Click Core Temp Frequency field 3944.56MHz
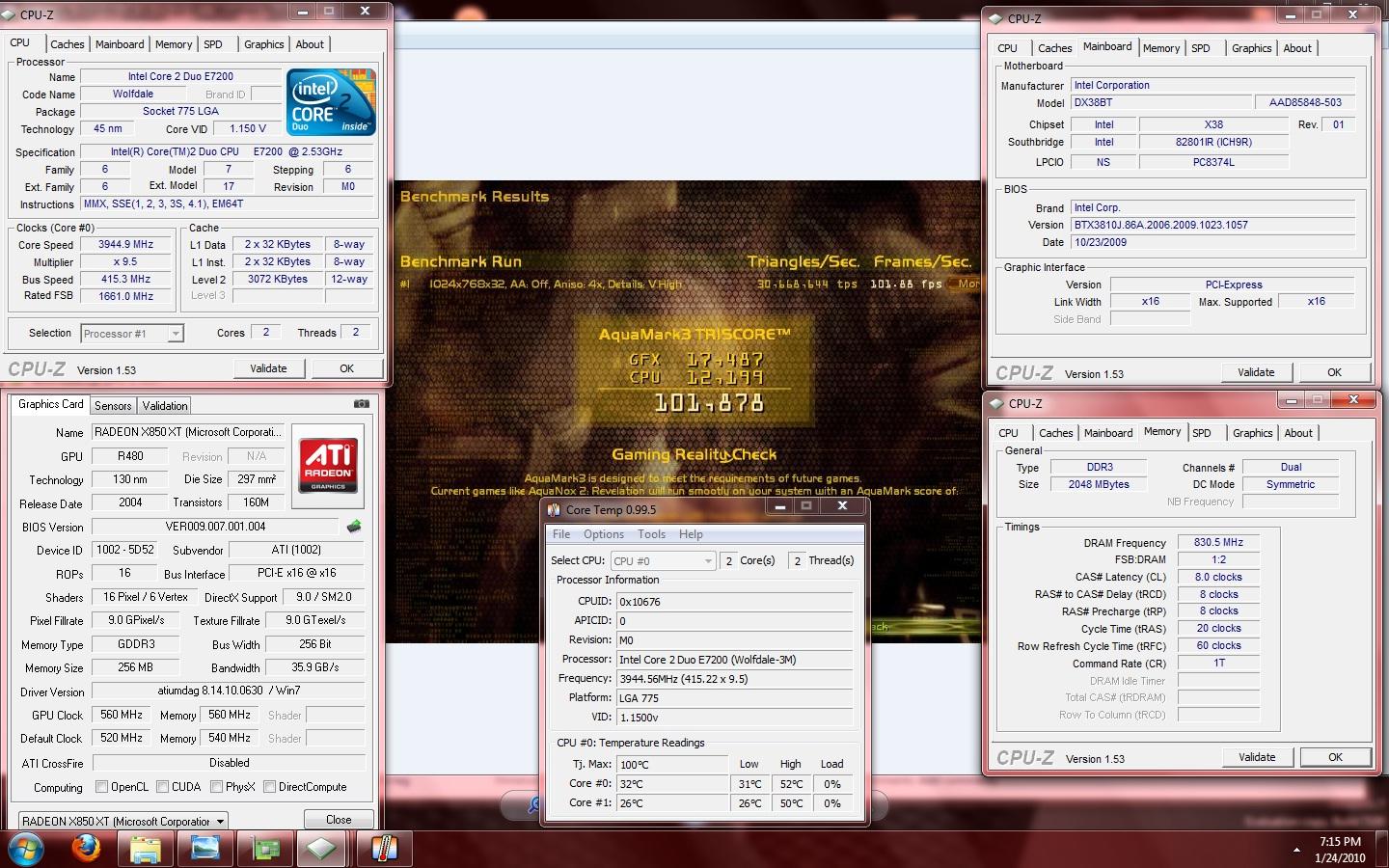Screen dimensions: 1389x868 click(734, 679)
